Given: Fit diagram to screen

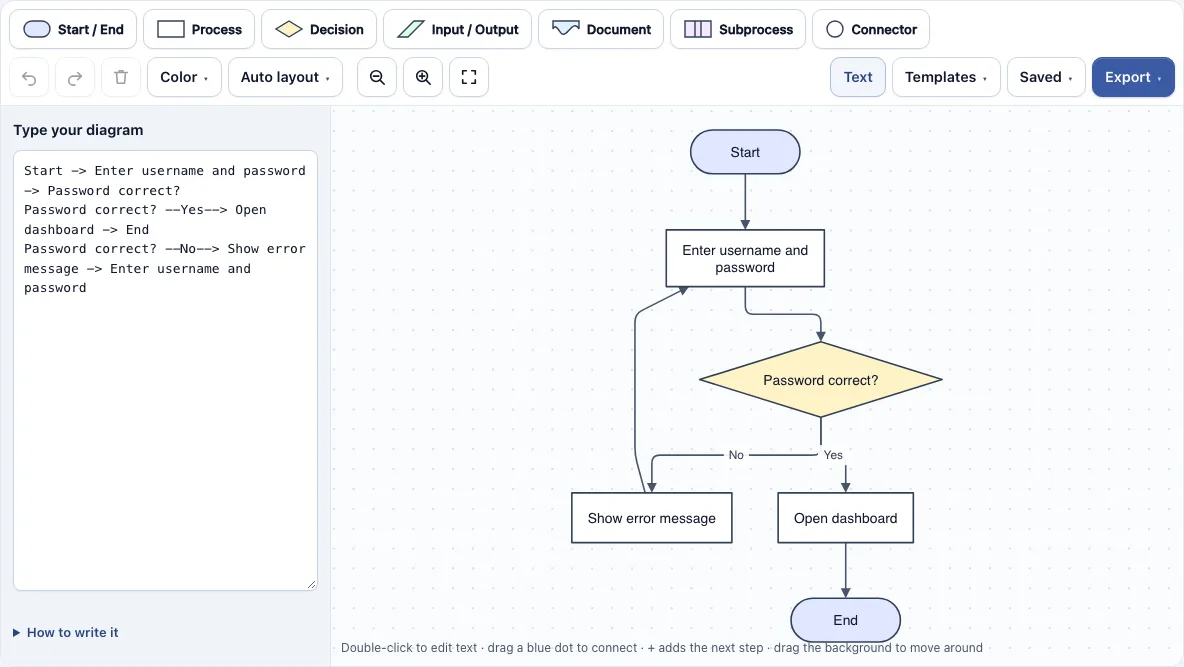Looking at the screenshot, I should coord(469,77).
